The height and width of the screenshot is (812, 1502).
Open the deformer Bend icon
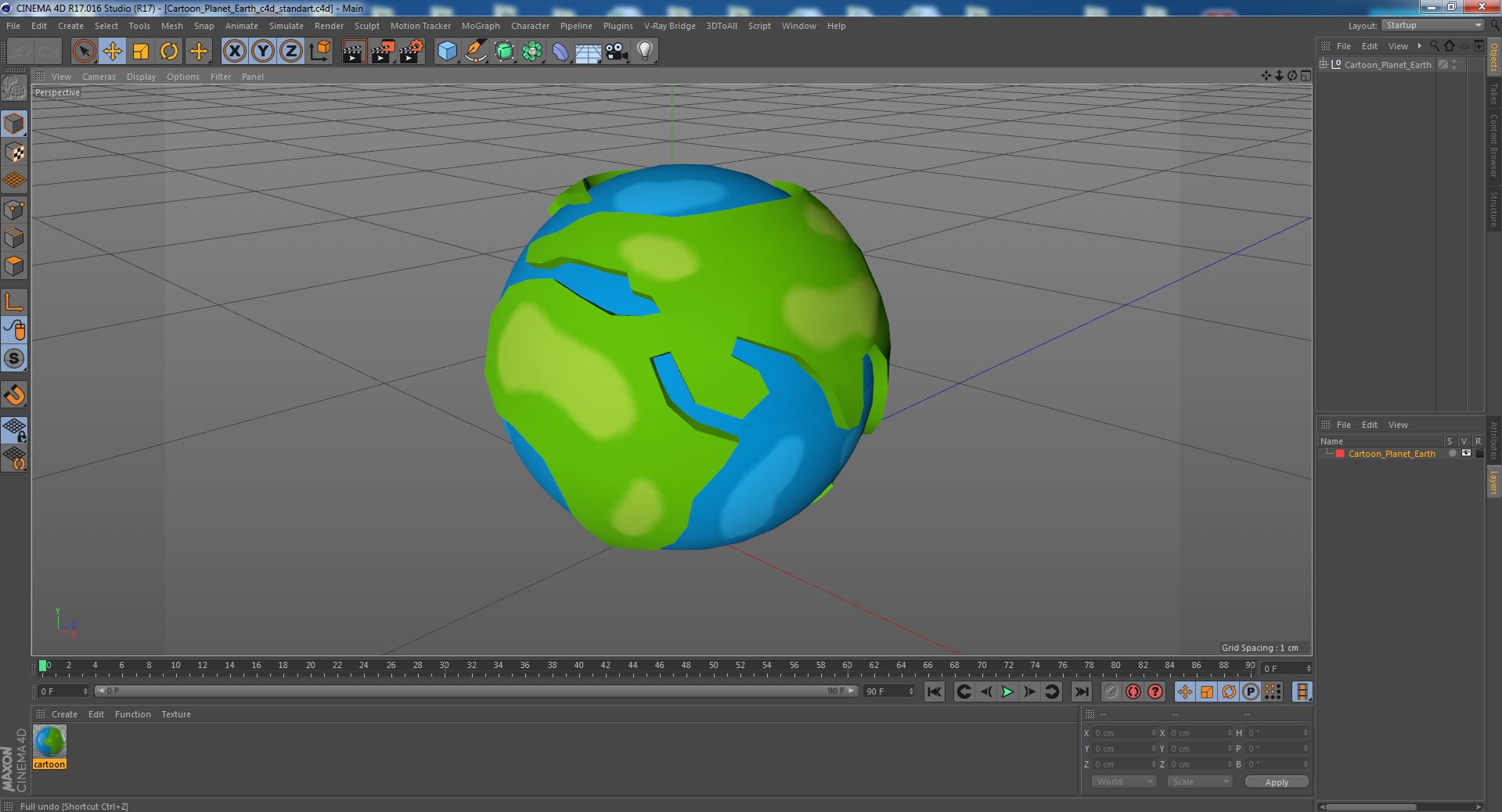tap(560, 52)
